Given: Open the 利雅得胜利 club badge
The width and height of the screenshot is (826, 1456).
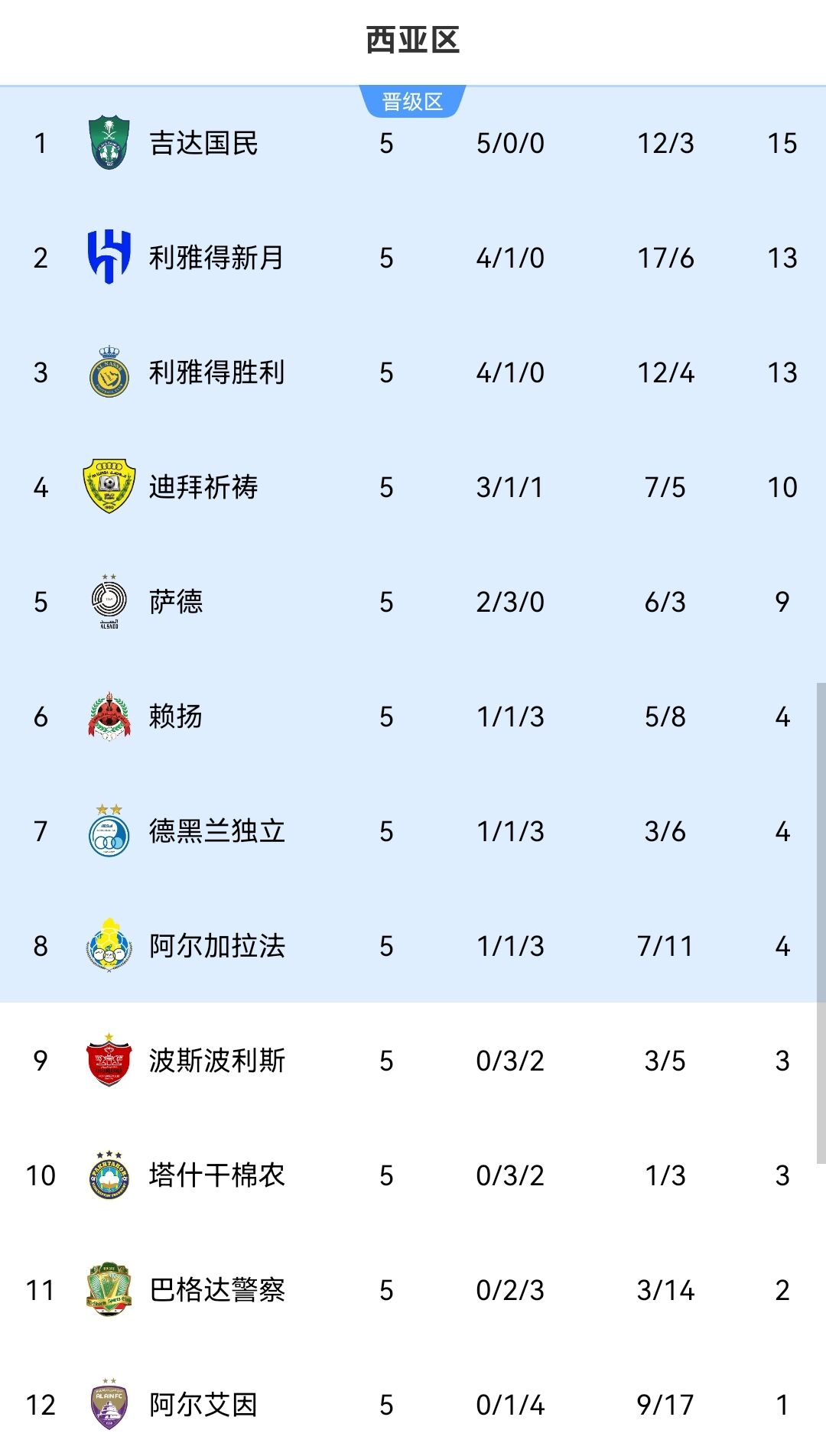Looking at the screenshot, I should coord(109,372).
